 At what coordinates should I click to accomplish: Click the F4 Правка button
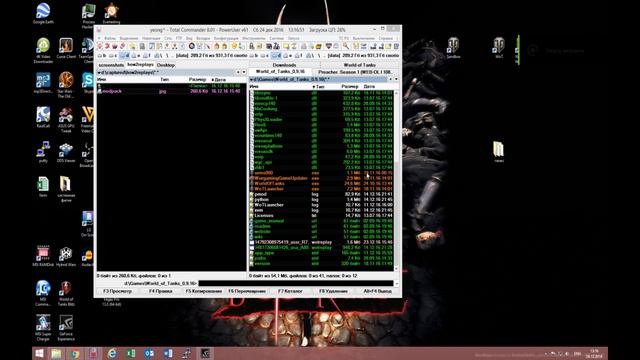[x=160, y=291]
